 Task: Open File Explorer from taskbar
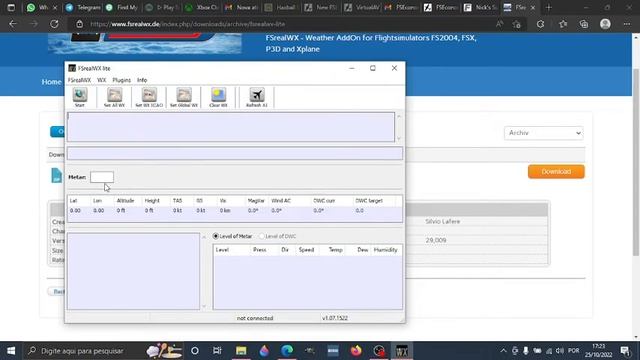pos(241,351)
